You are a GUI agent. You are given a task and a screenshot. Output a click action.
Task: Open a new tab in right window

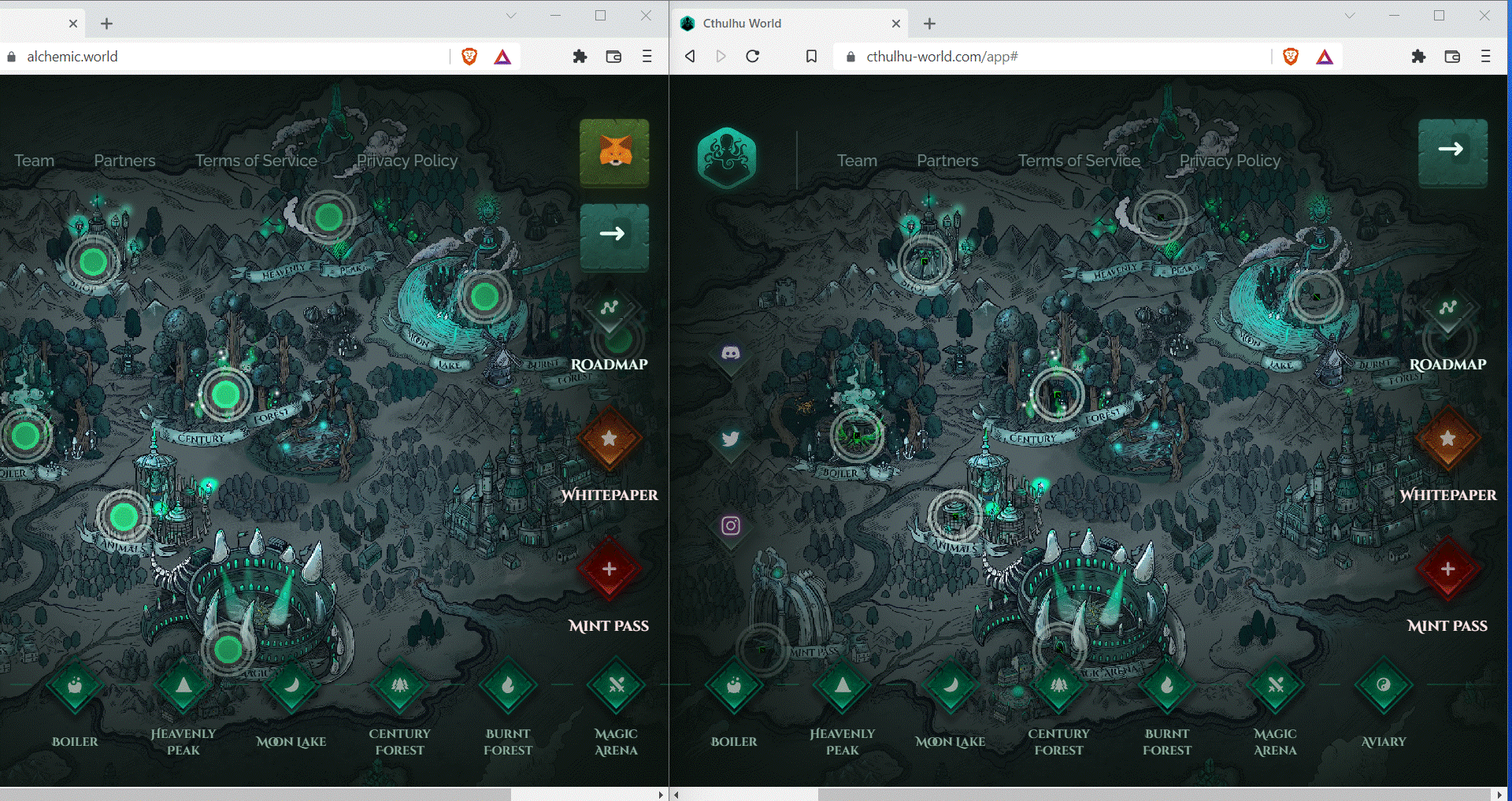point(929,24)
